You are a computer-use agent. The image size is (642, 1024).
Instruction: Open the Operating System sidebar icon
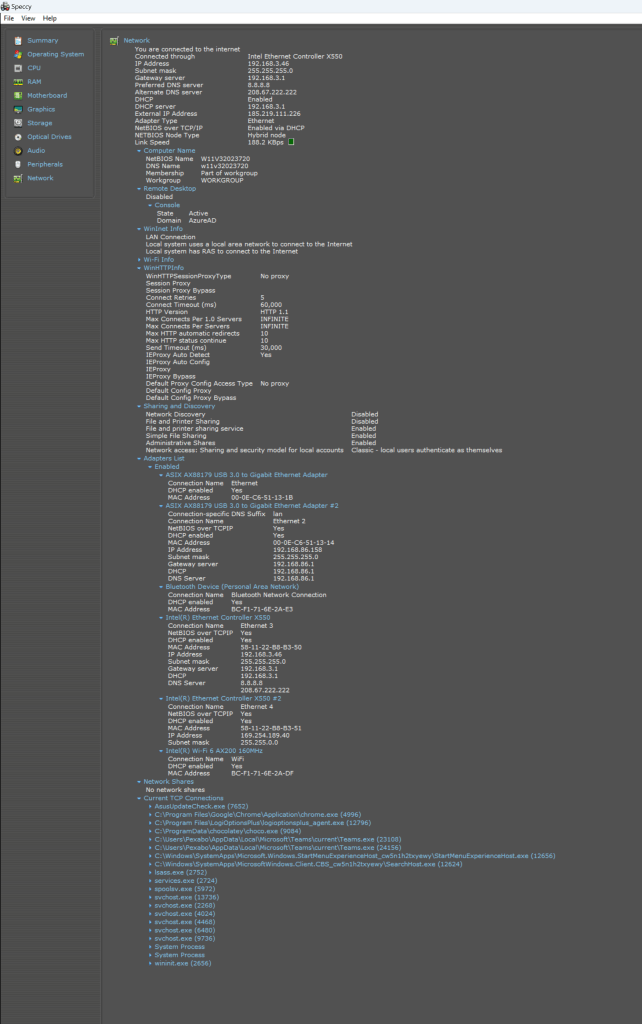coord(18,54)
